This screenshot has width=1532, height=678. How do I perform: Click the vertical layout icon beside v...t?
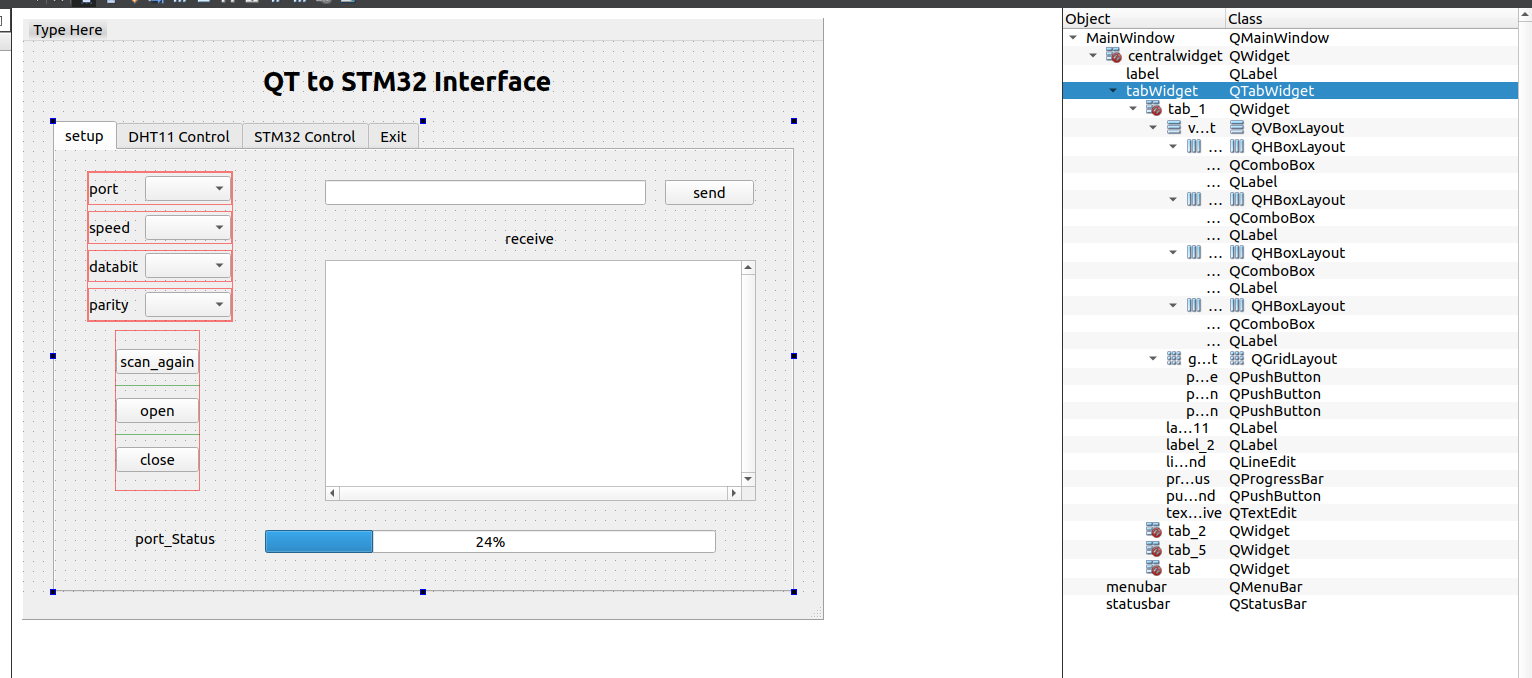coord(1173,128)
